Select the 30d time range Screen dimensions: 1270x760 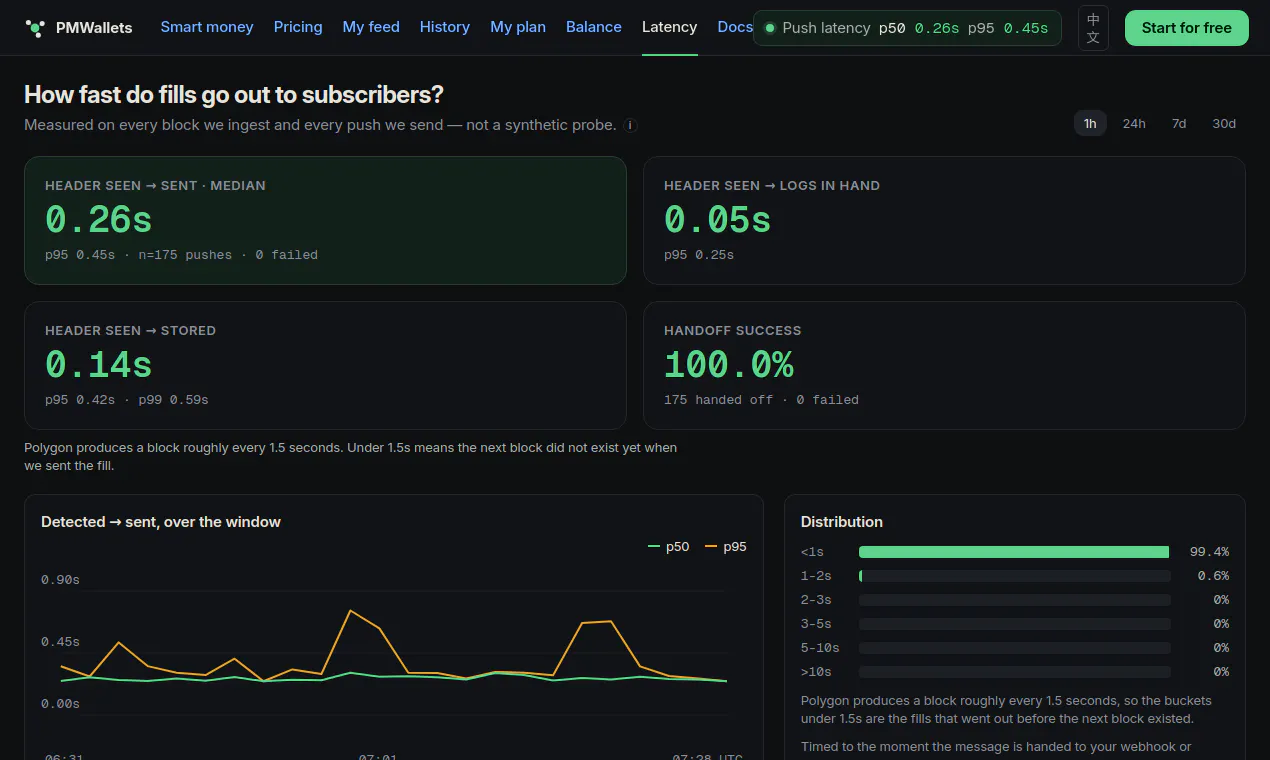pos(1224,124)
